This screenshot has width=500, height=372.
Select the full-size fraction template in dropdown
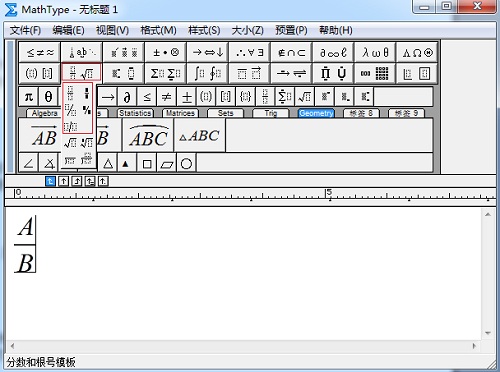(x=70, y=93)
